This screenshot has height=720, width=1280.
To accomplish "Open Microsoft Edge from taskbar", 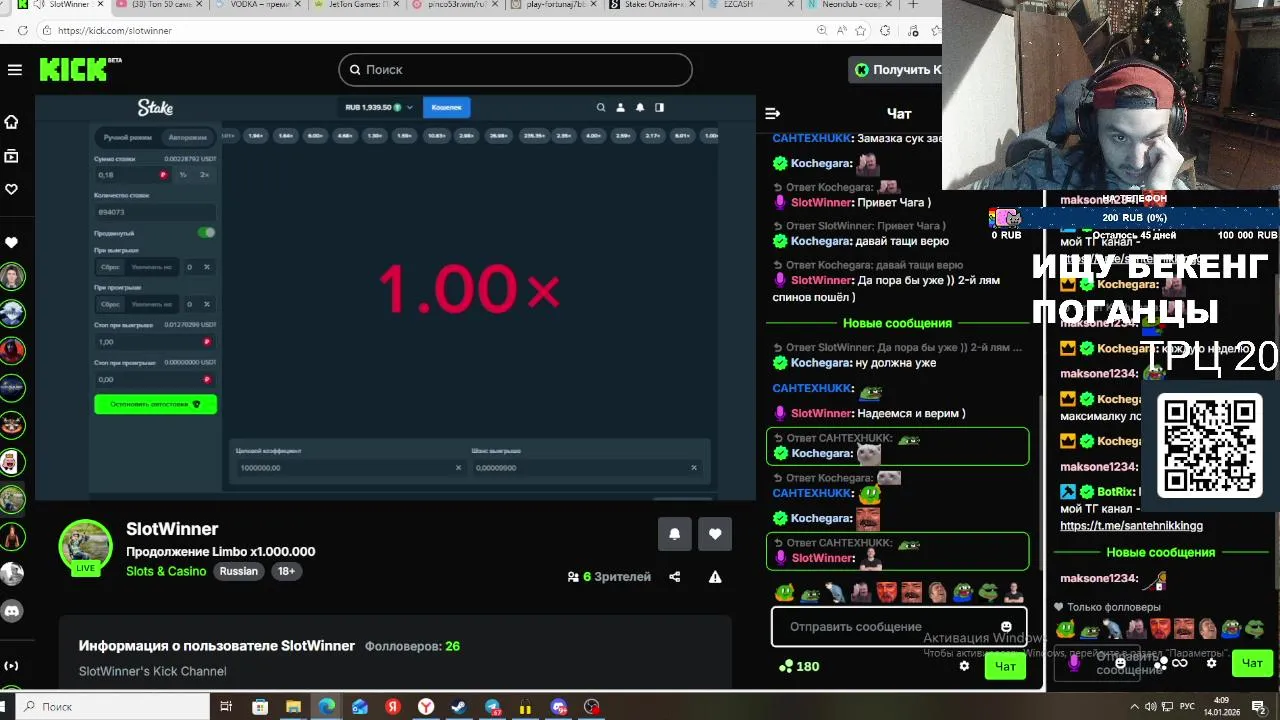I will click(327, 707).
